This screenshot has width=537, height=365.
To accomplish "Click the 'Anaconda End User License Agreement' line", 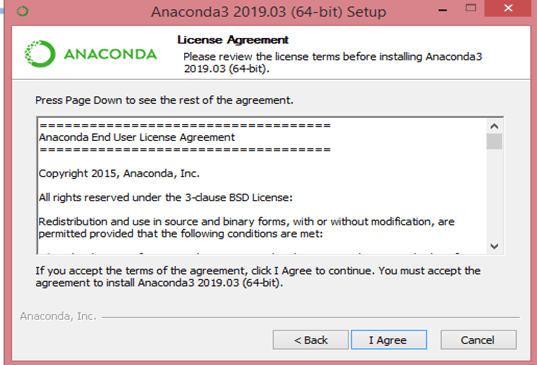I will [x=137, y=137].
